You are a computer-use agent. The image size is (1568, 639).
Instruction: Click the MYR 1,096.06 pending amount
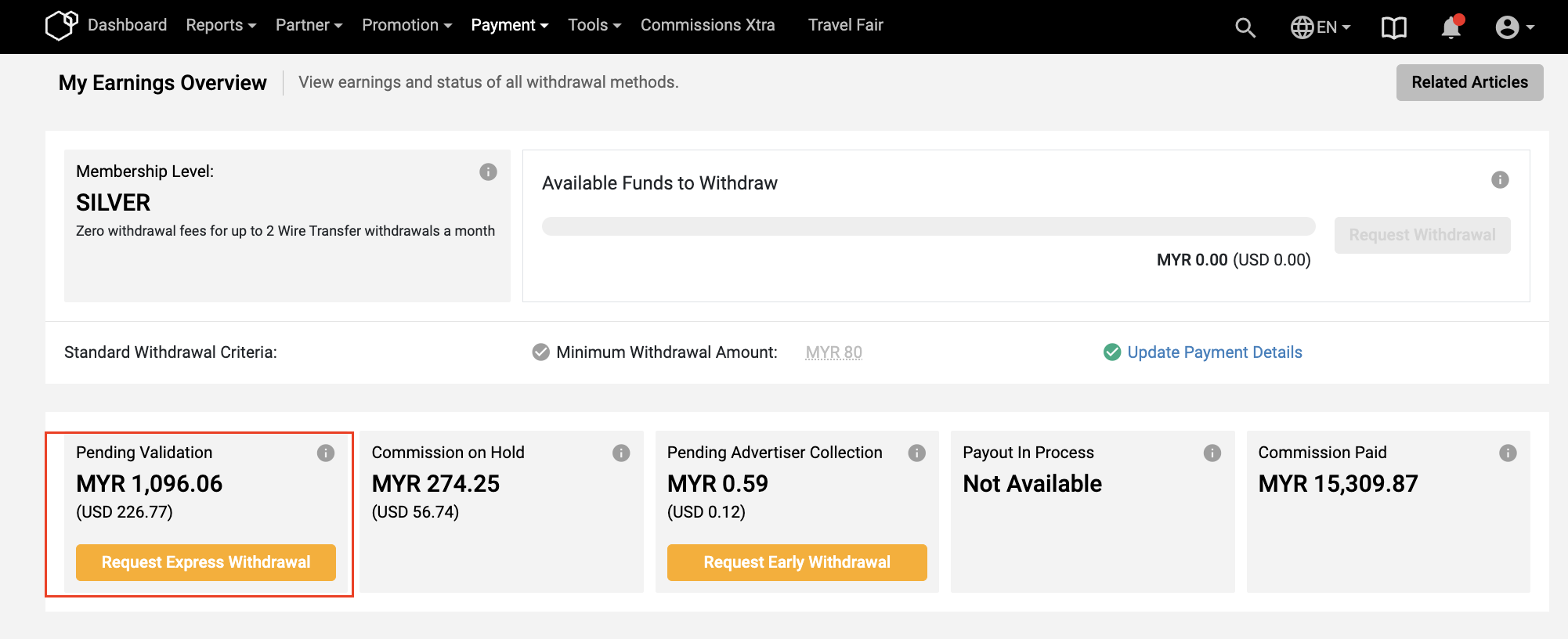149,484
